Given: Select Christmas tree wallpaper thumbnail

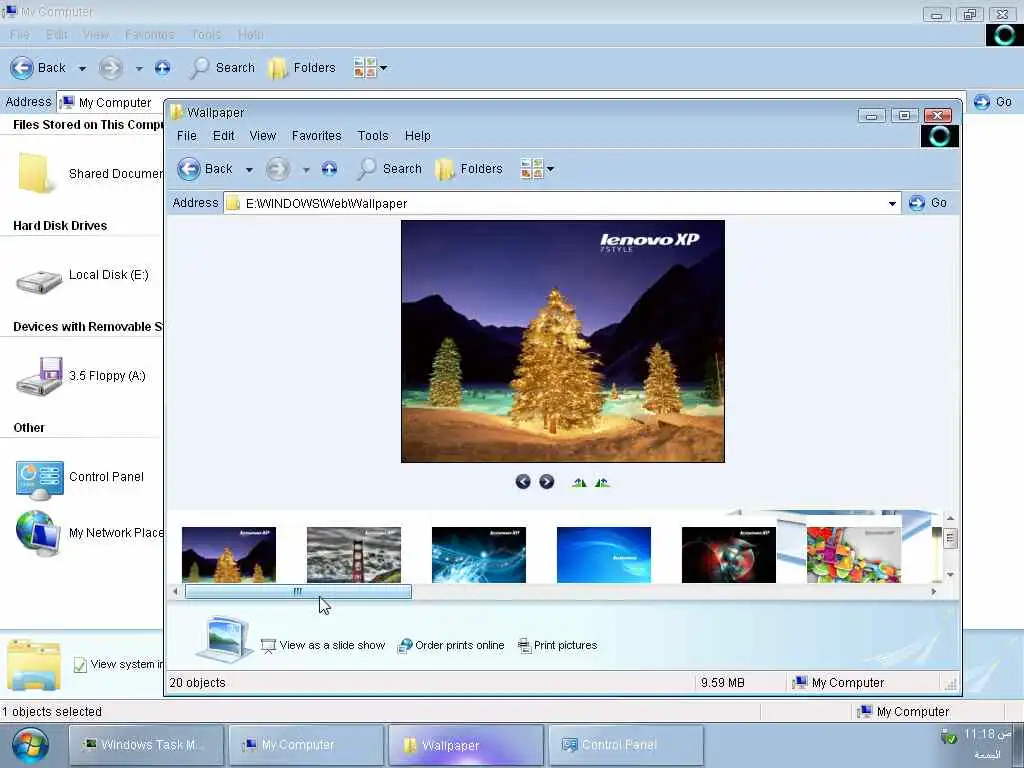Looking at the screenshot, I should [229, 554].
